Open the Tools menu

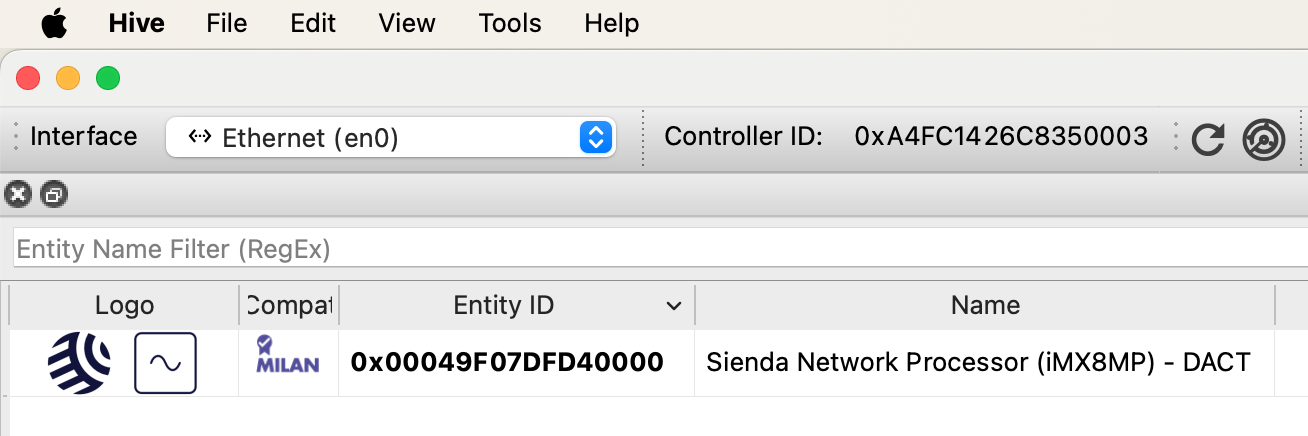[510, 23]
